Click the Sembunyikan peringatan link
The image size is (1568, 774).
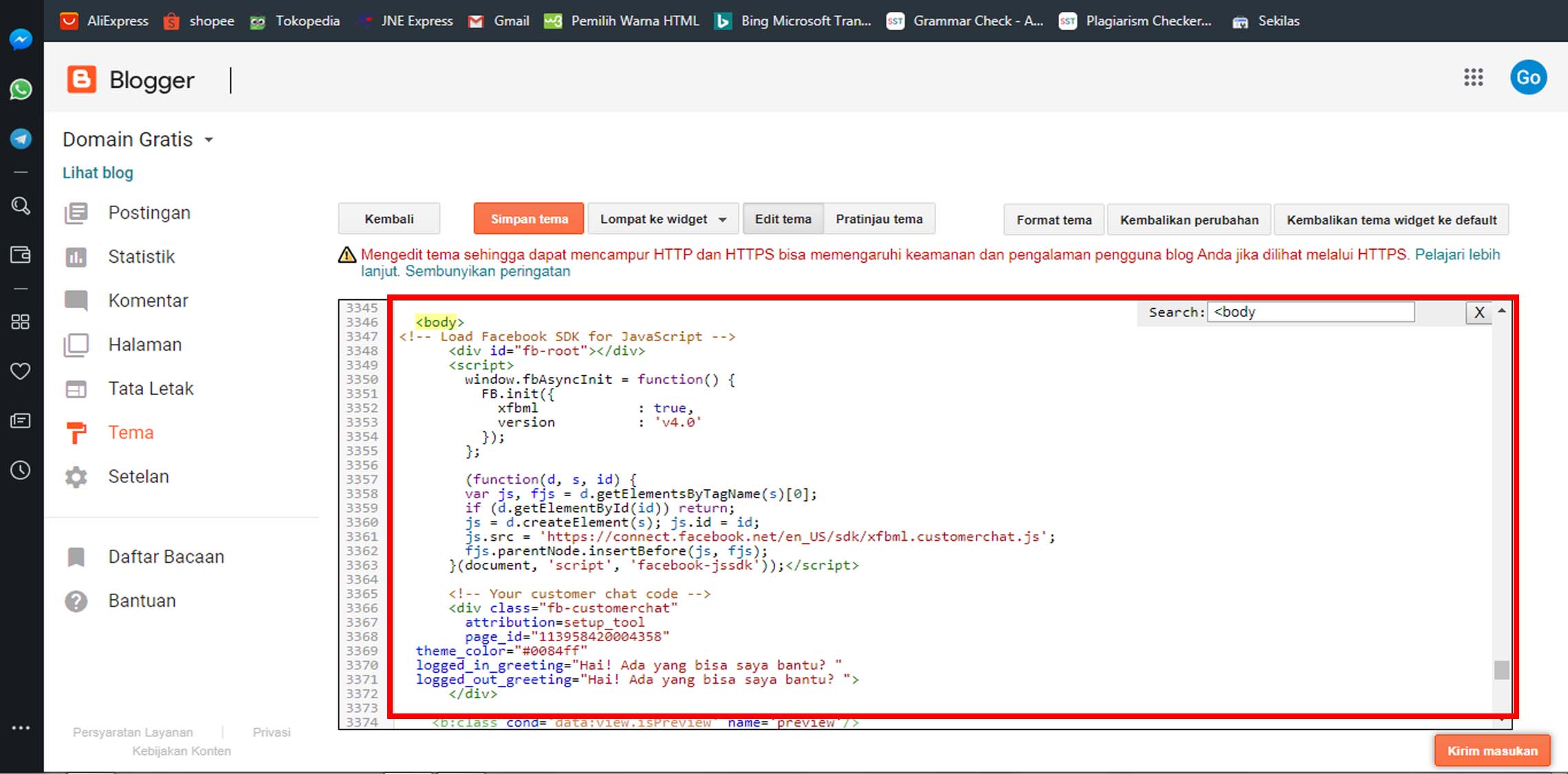tap(487, 271)
